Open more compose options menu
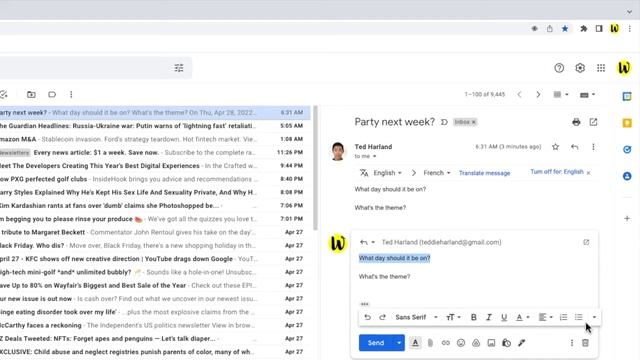Image resolution: width=640 pixels, height=360 pixels. pyautogui.click(x=571, y=343)
